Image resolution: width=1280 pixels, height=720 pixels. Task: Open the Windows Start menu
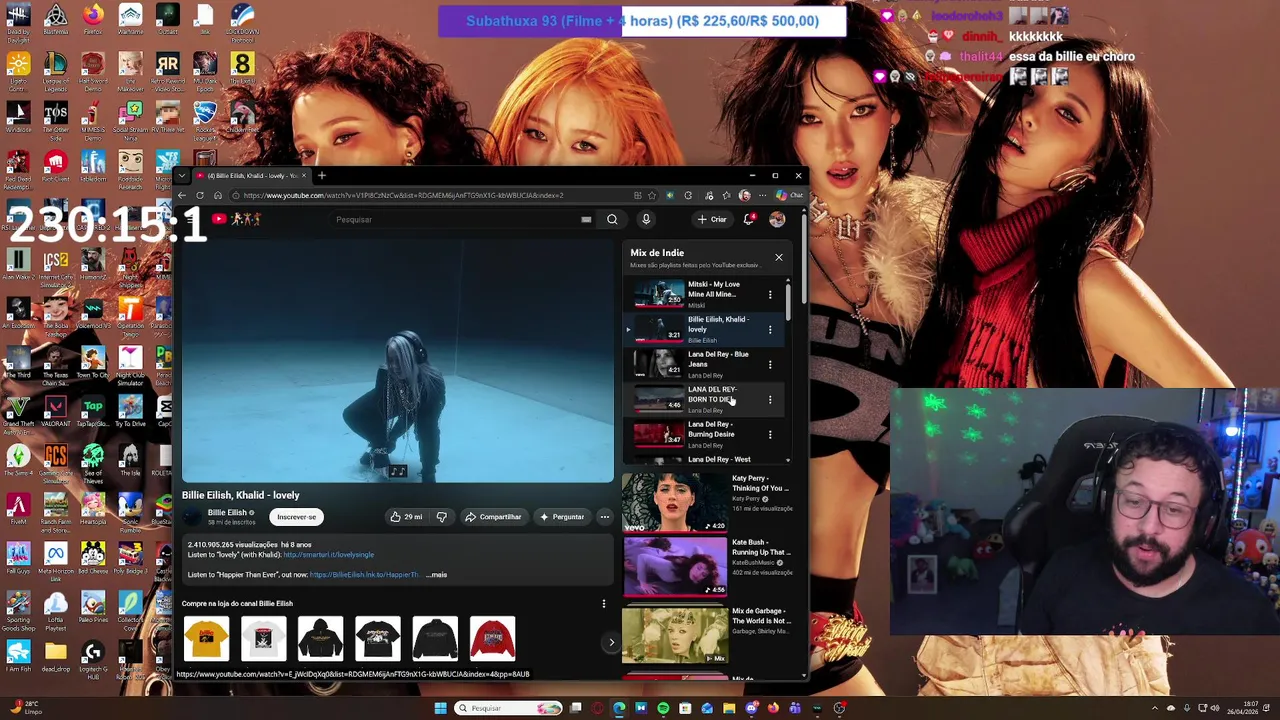coord(440,708)
